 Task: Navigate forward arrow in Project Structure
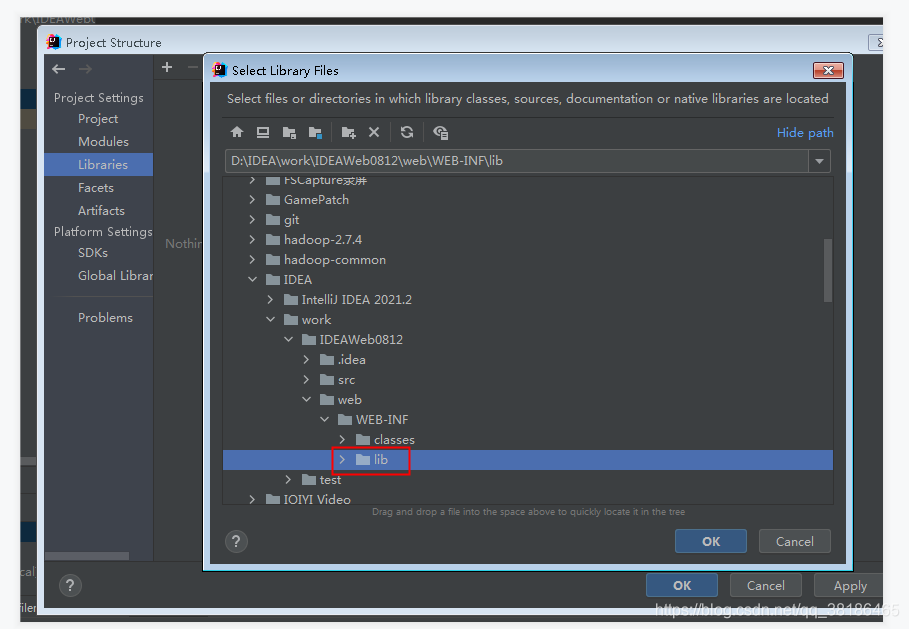point(85,69)
